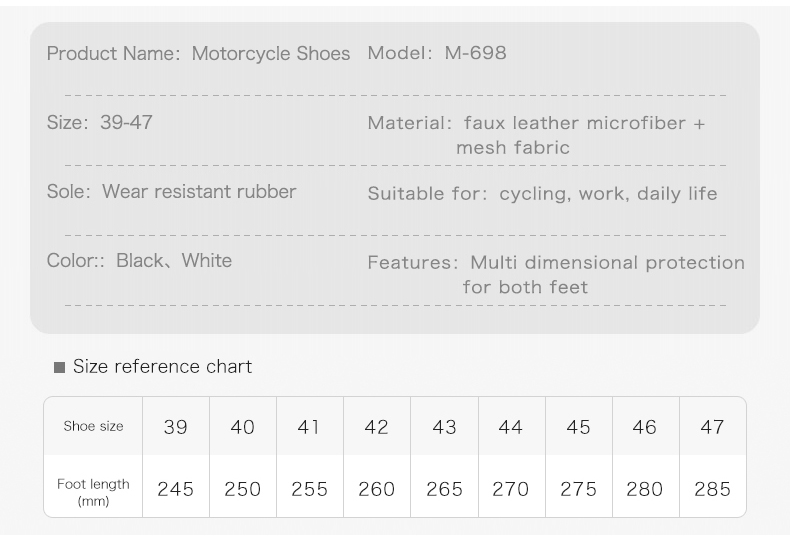This screenshot has height=543, width=790.
Task: Select shoe size 39 cell
Action: point(175,427)
